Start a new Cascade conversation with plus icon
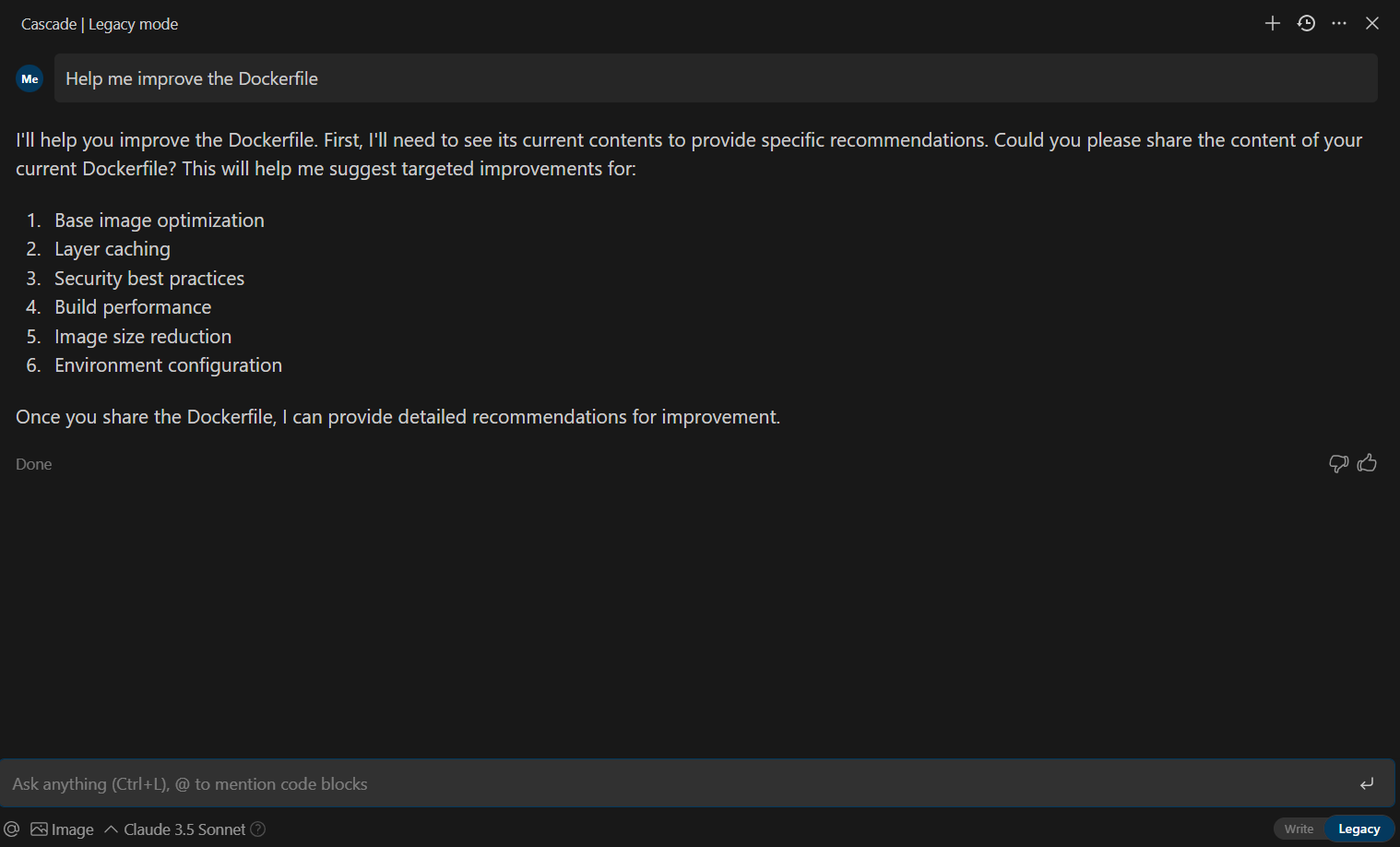 coord(1273,23)
